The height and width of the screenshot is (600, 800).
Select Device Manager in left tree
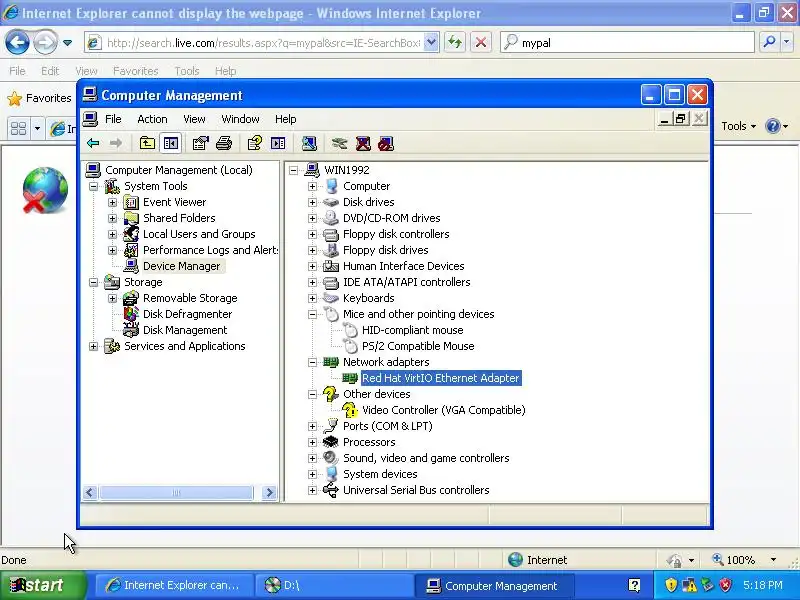pos(181,266)
